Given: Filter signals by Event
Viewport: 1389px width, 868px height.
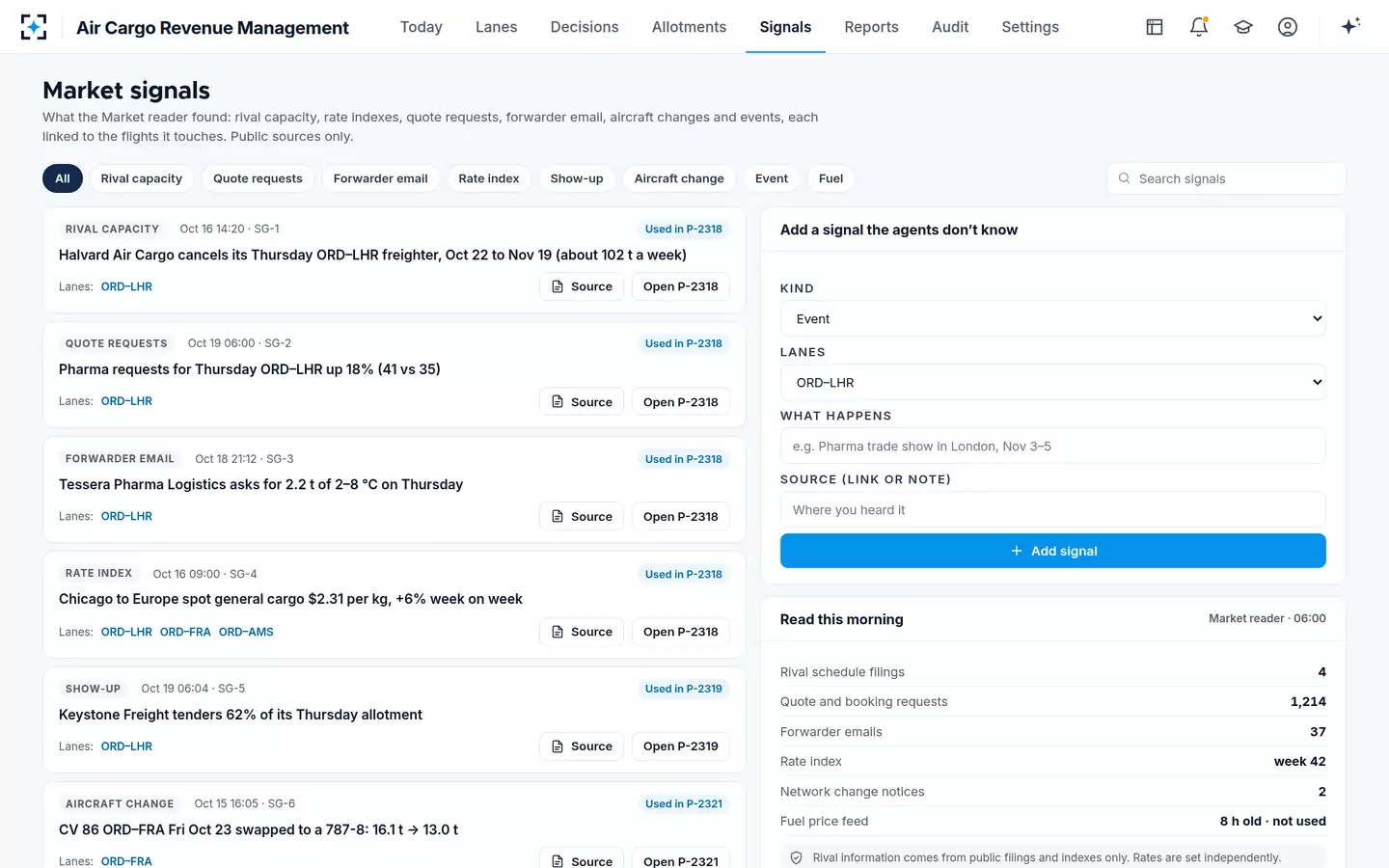Looking at the screenshot, I should (x=772, y=178).
